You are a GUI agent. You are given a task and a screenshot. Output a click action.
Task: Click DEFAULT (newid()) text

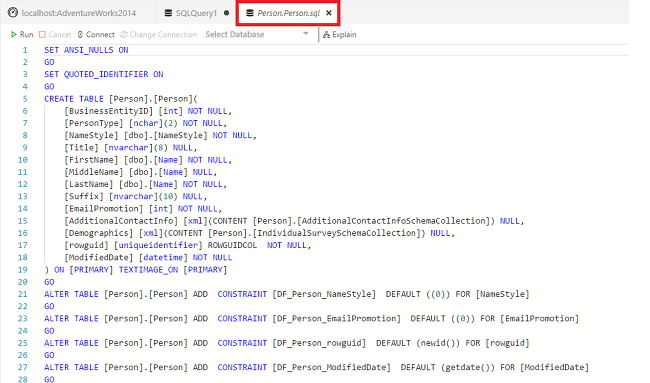coord(418,343)
